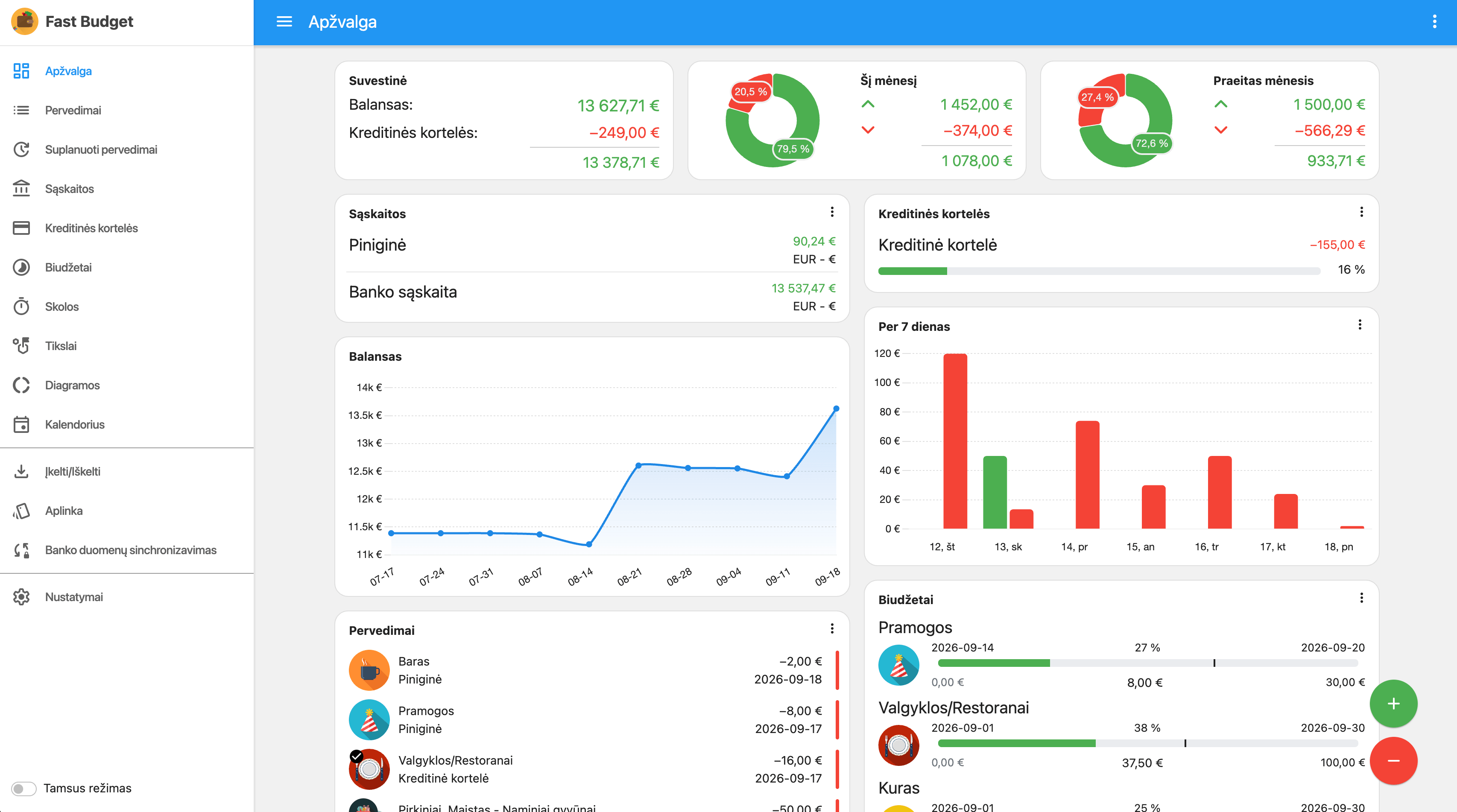Click the Pramogos budget party hat icon
This screenshot has height=812, width=1457.
(x=899, y=665)
